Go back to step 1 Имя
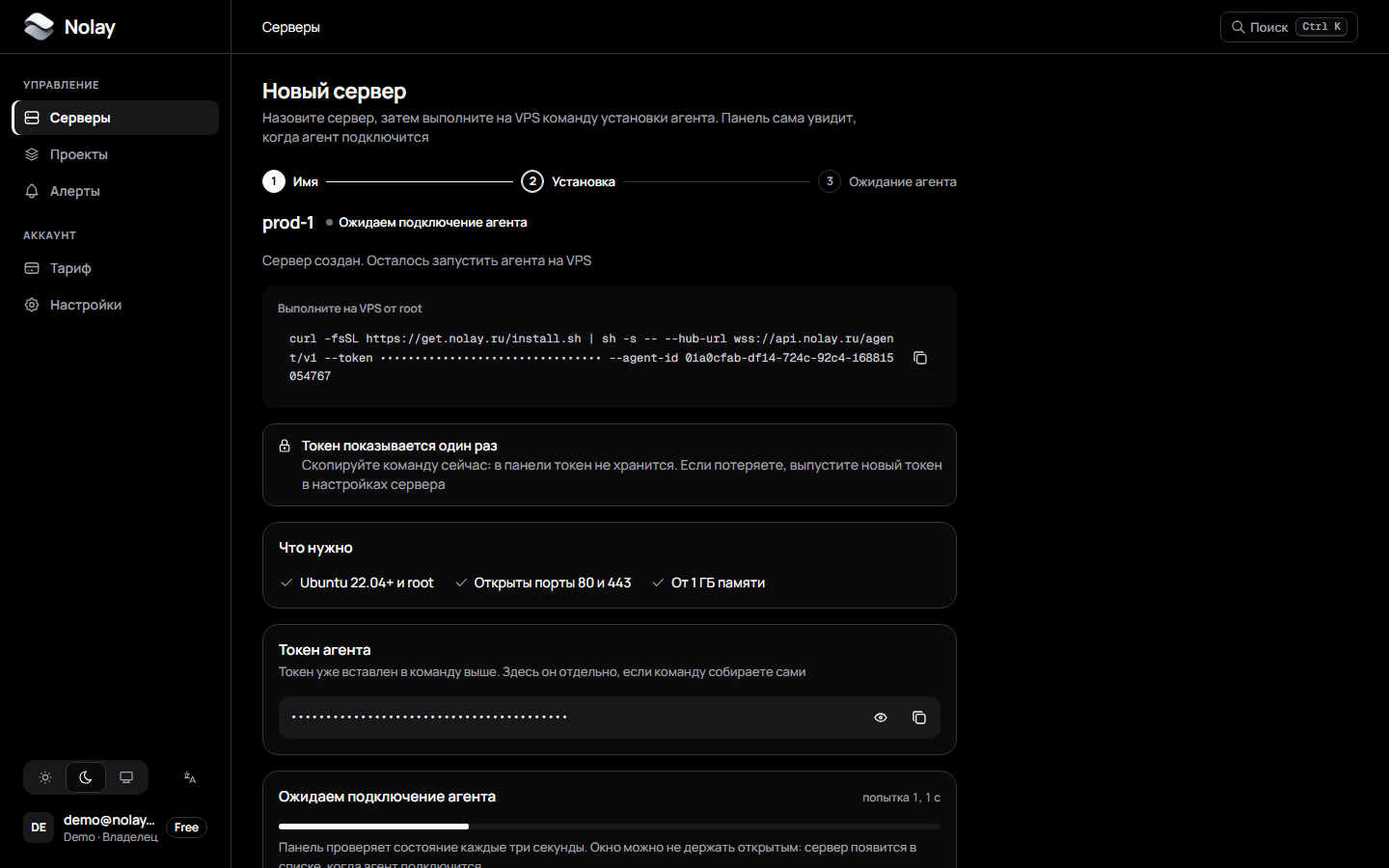Image resolution: width=1389 pixels, height=868 pixels. pos(290,181)
